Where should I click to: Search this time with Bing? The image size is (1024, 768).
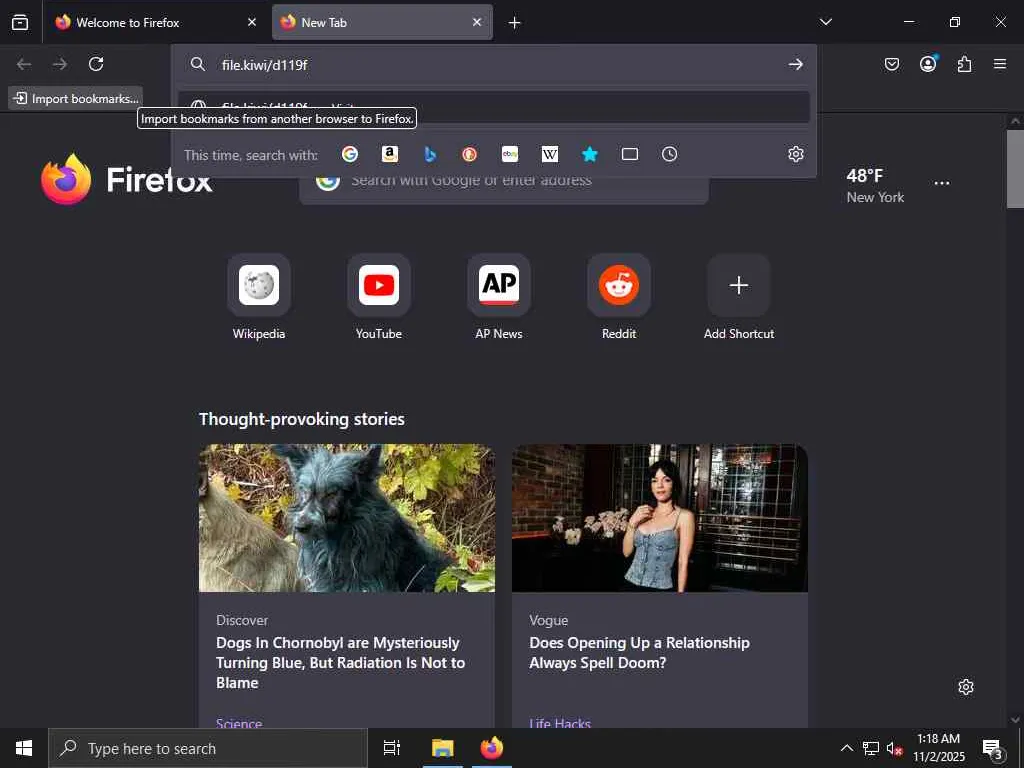point(430,154)
